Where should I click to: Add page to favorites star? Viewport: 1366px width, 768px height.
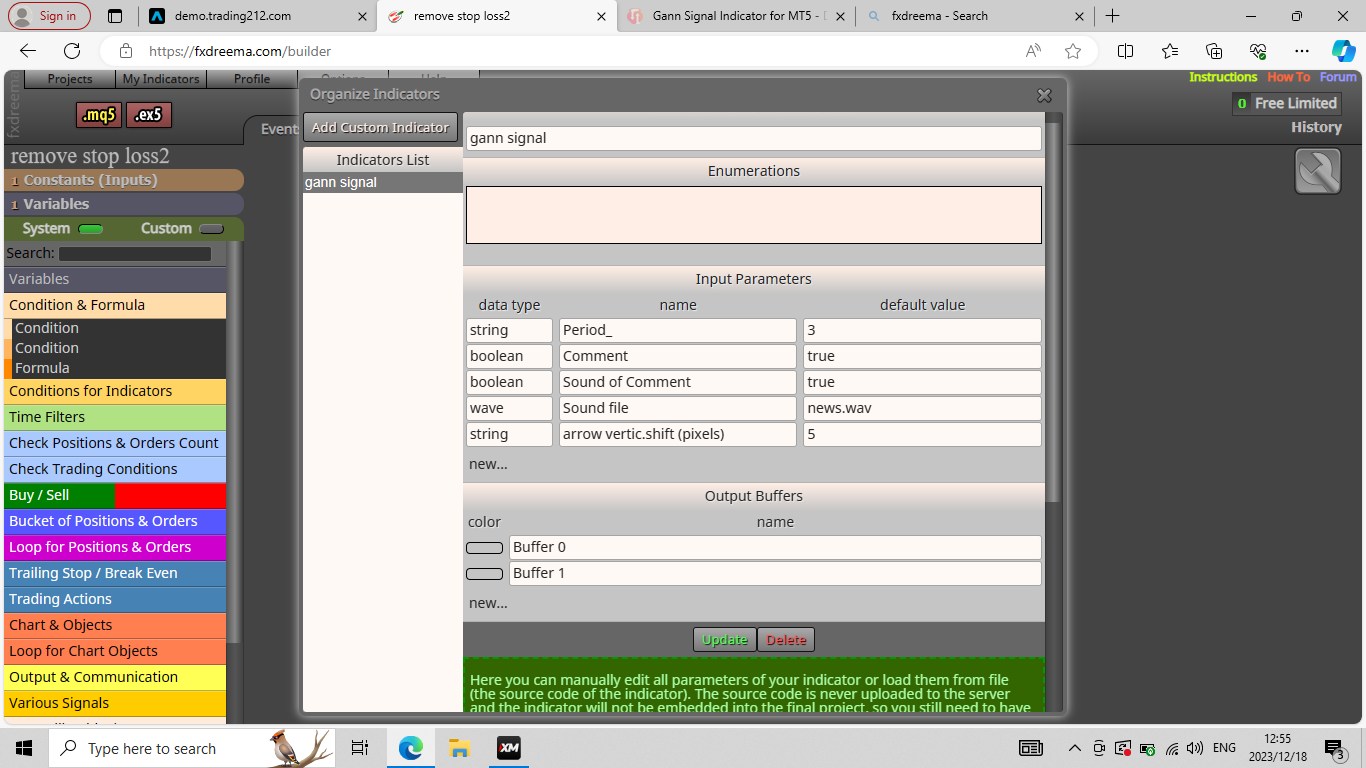click(1073, 51)
